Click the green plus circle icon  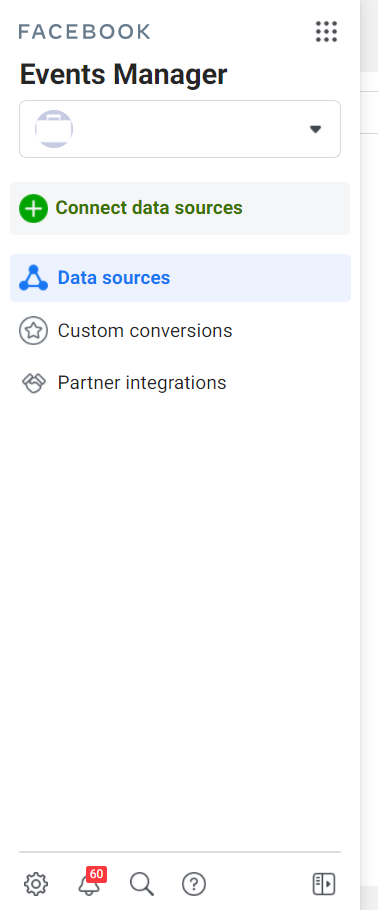(x=33, y=208)
